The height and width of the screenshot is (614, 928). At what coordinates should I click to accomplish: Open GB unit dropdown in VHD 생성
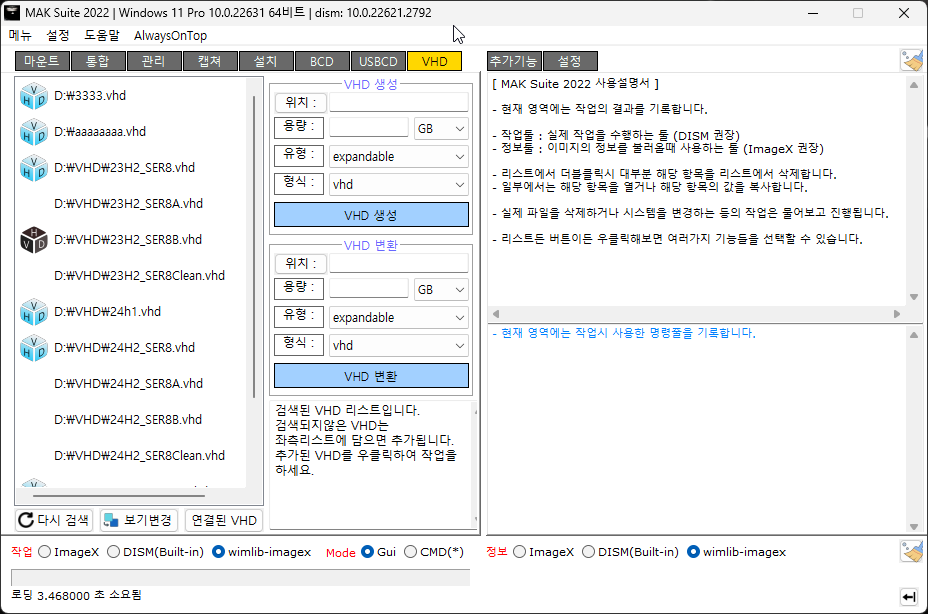pos(441,128)
